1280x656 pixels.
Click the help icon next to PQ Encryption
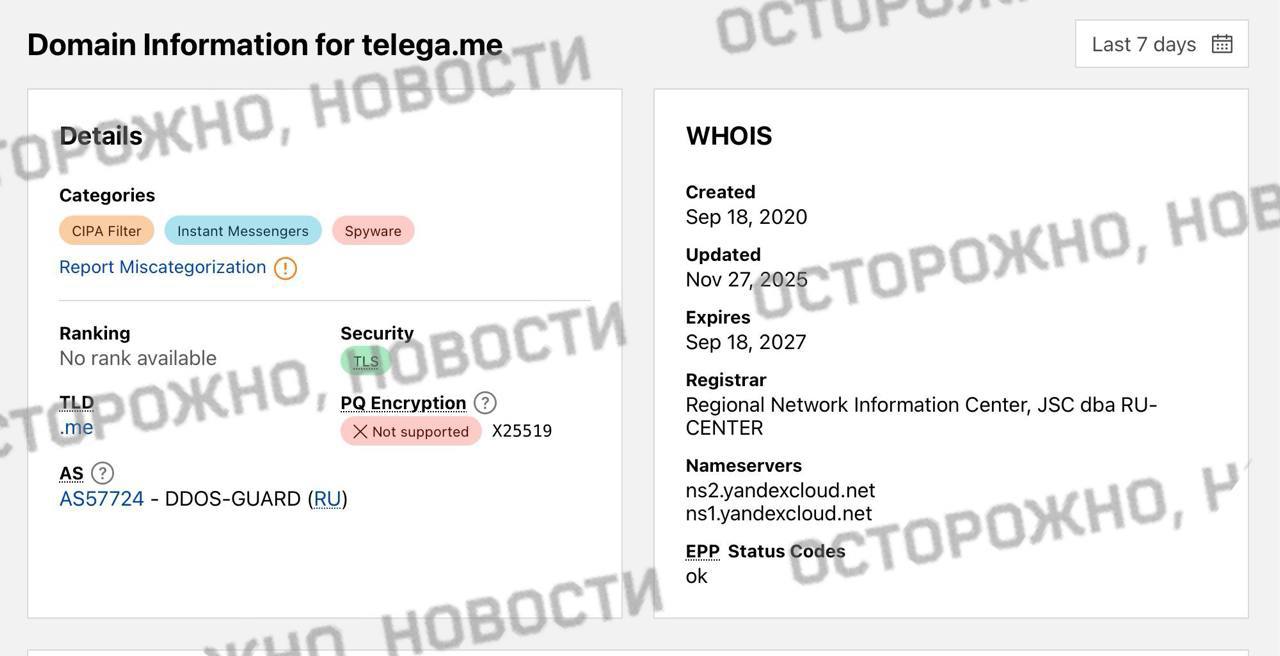(x=485, y=403)
